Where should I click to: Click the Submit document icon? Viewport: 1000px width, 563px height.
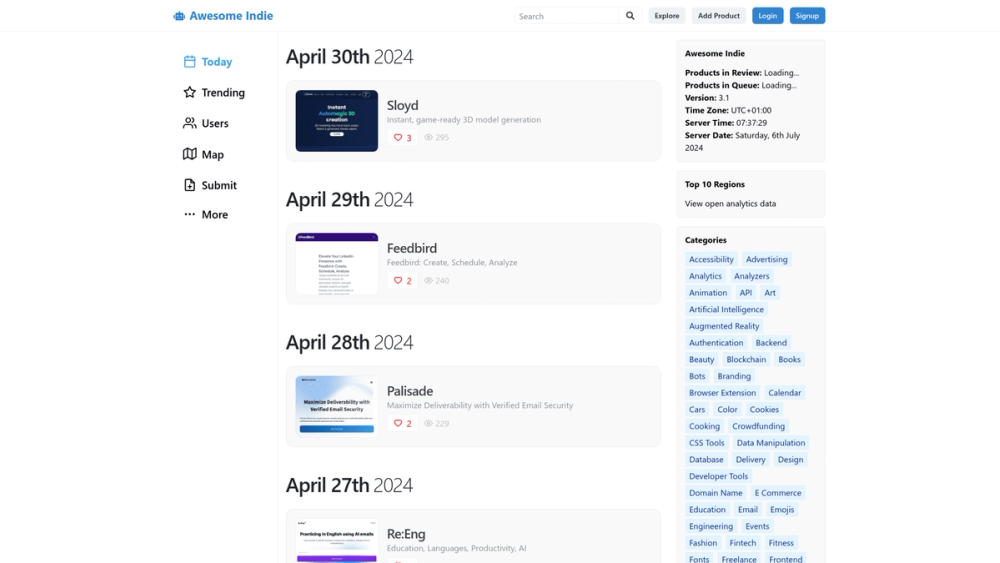point(189,185)
